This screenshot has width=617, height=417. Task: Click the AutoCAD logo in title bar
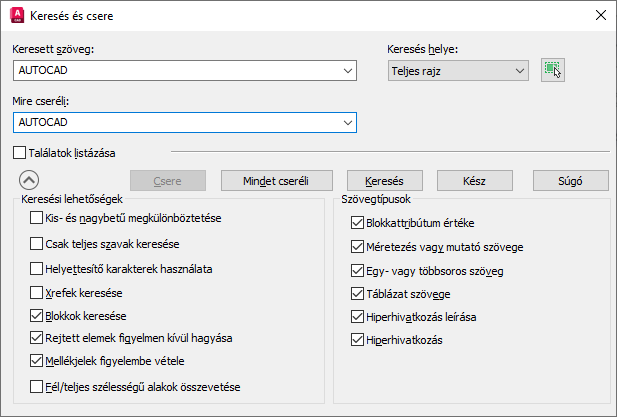pos(17,15)
